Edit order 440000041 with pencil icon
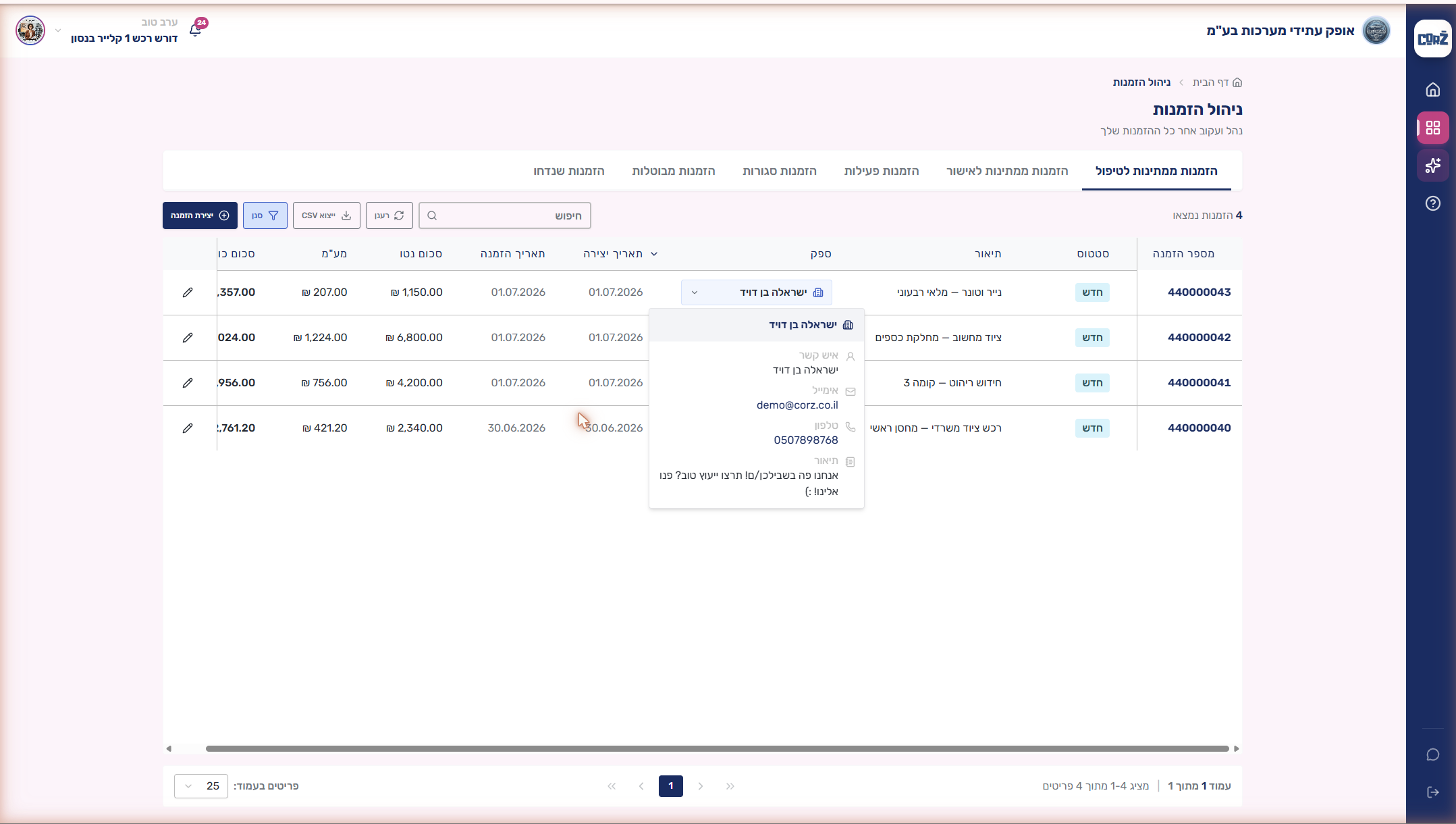 188,383
